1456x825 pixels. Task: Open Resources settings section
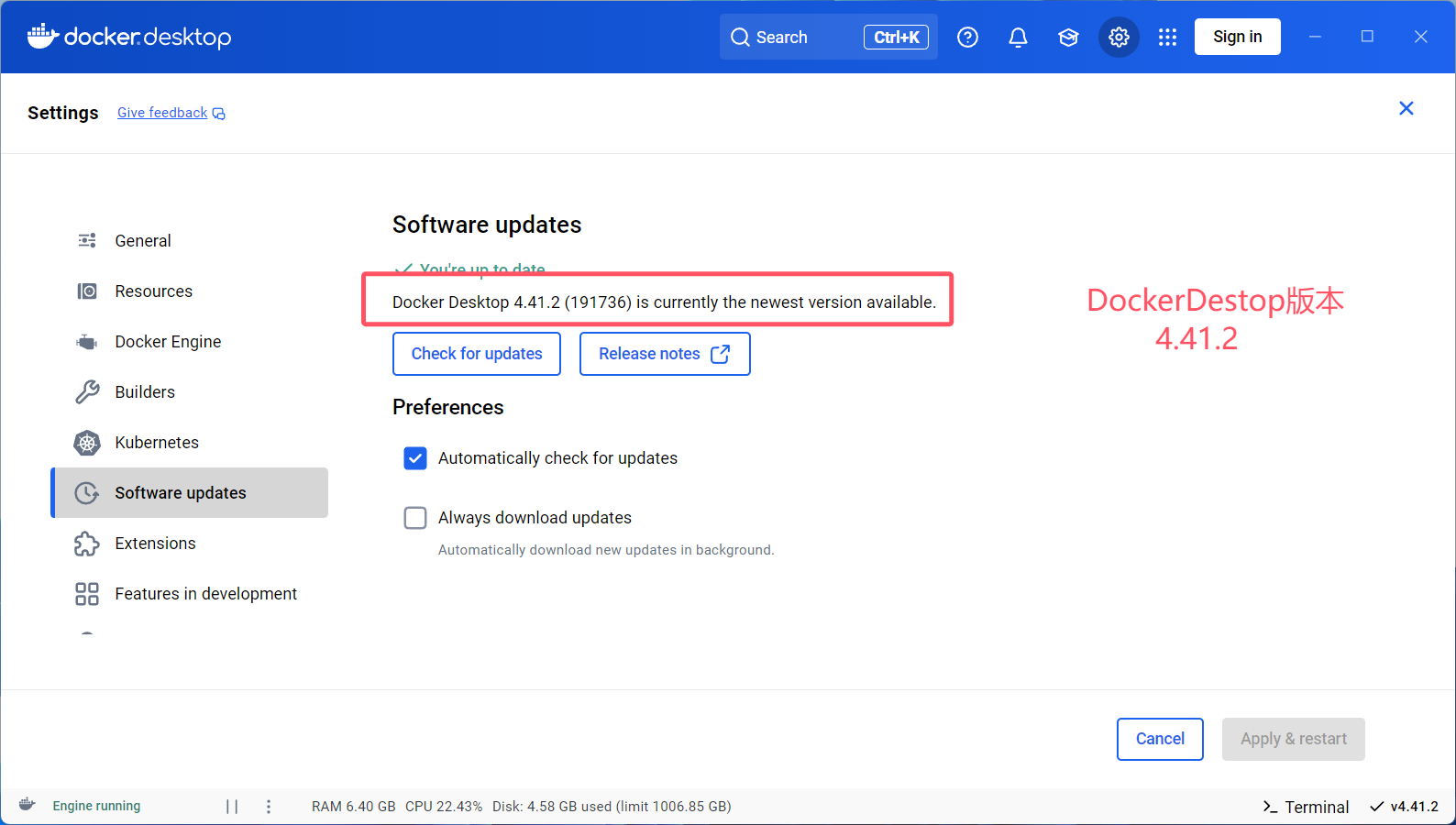190,291
